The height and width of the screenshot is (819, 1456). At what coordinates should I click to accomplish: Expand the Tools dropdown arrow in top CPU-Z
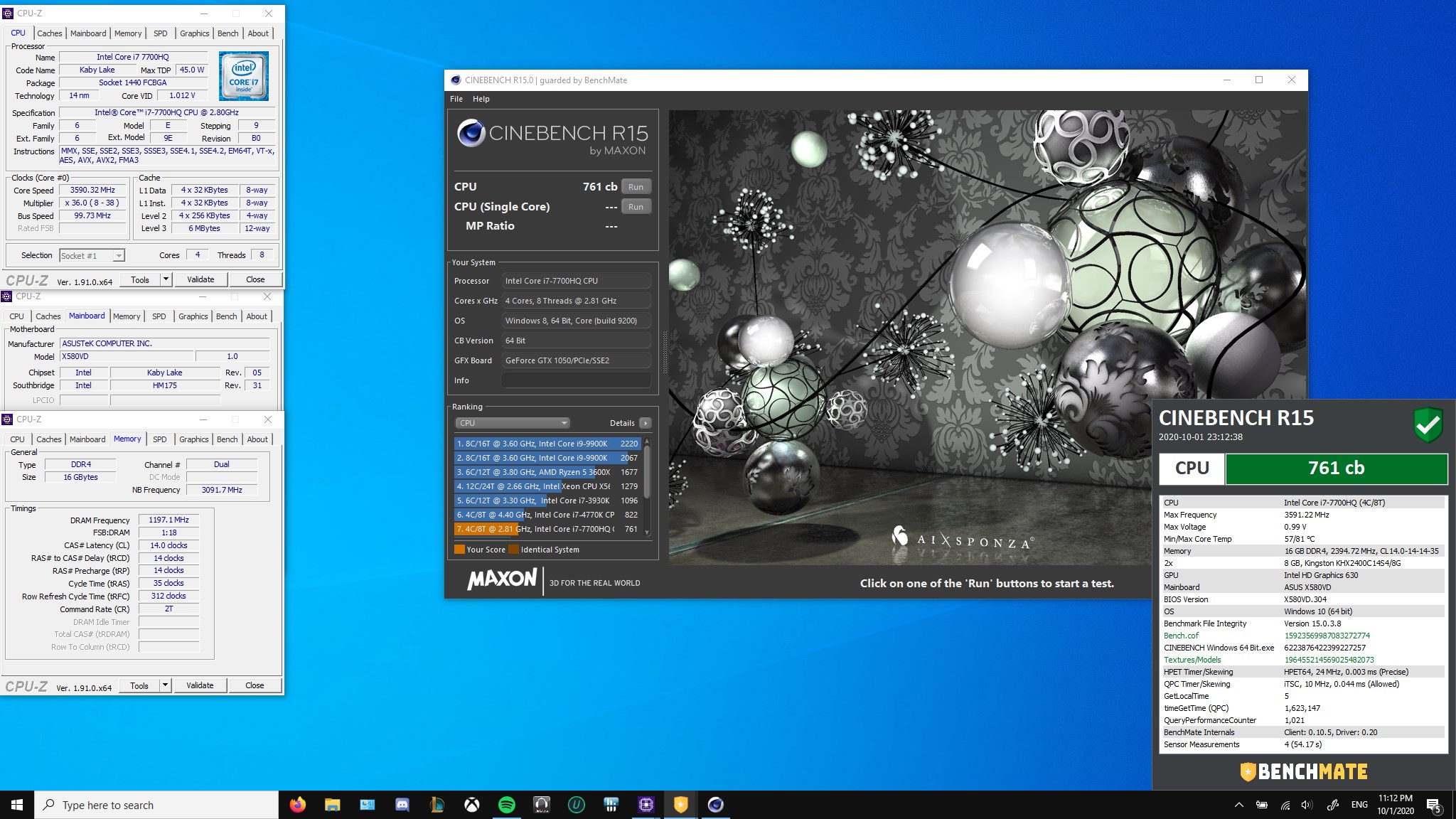pyautogui.click(x=166, y=279)
